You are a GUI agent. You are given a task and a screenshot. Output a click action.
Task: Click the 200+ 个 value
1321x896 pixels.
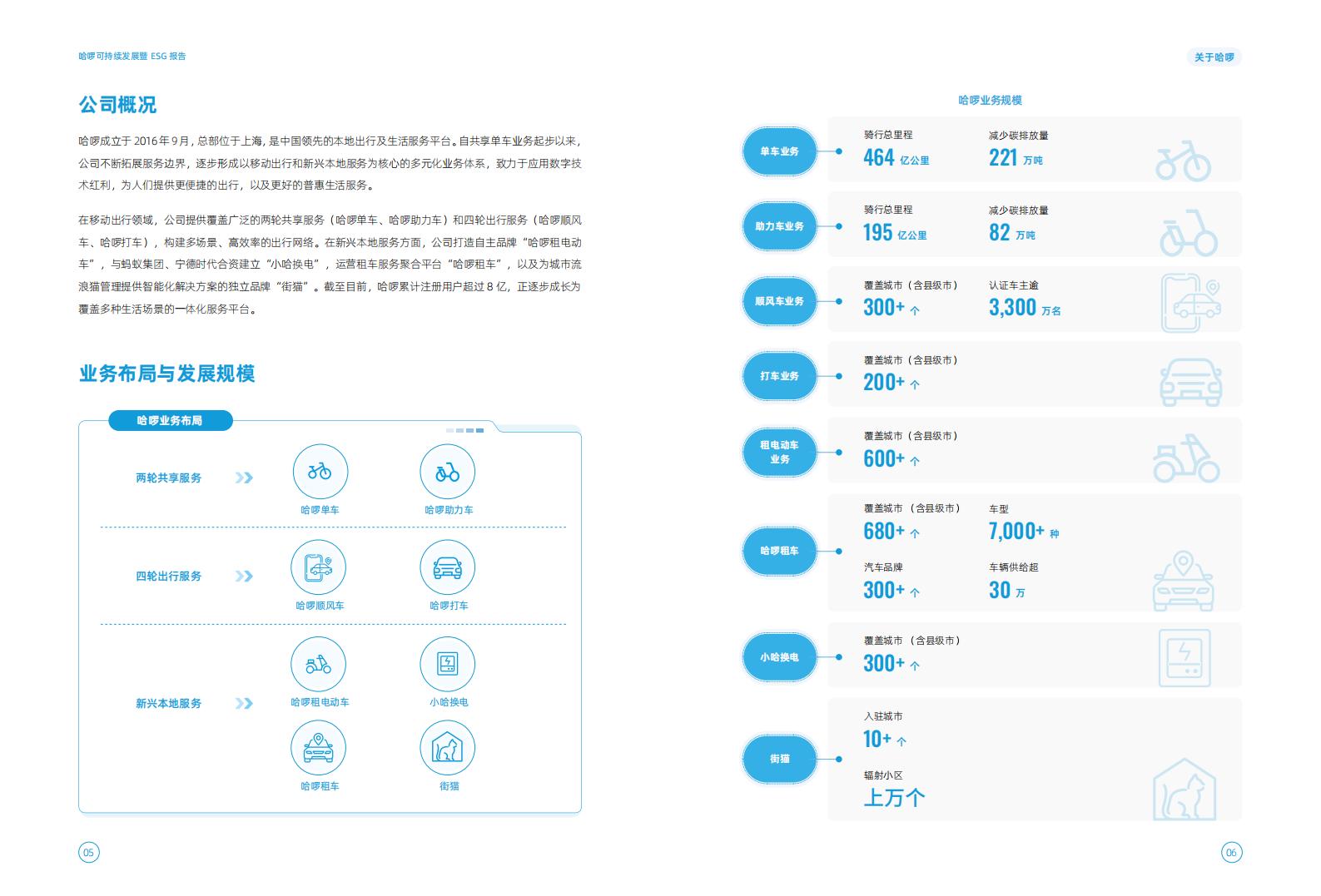tap(891, 383)
